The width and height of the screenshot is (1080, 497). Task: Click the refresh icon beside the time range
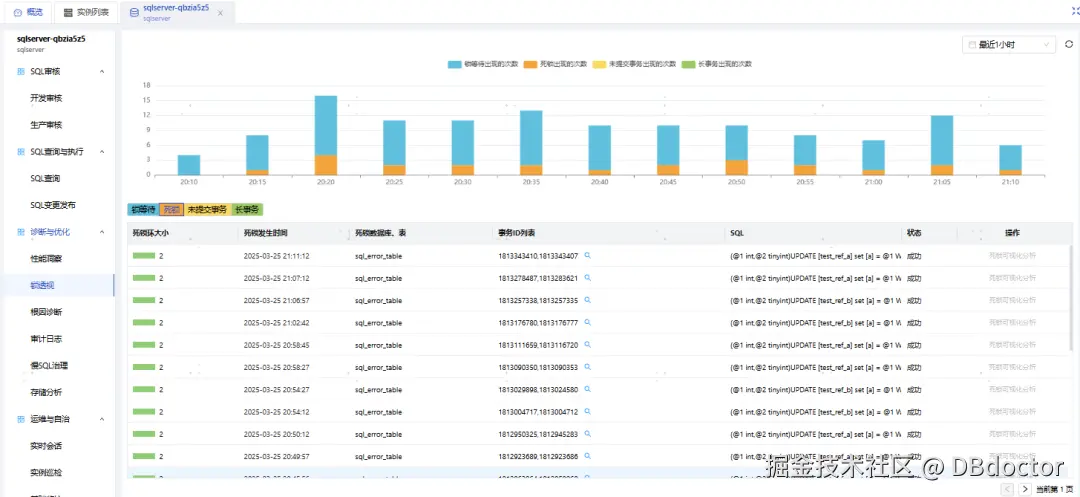(1068, 44)
